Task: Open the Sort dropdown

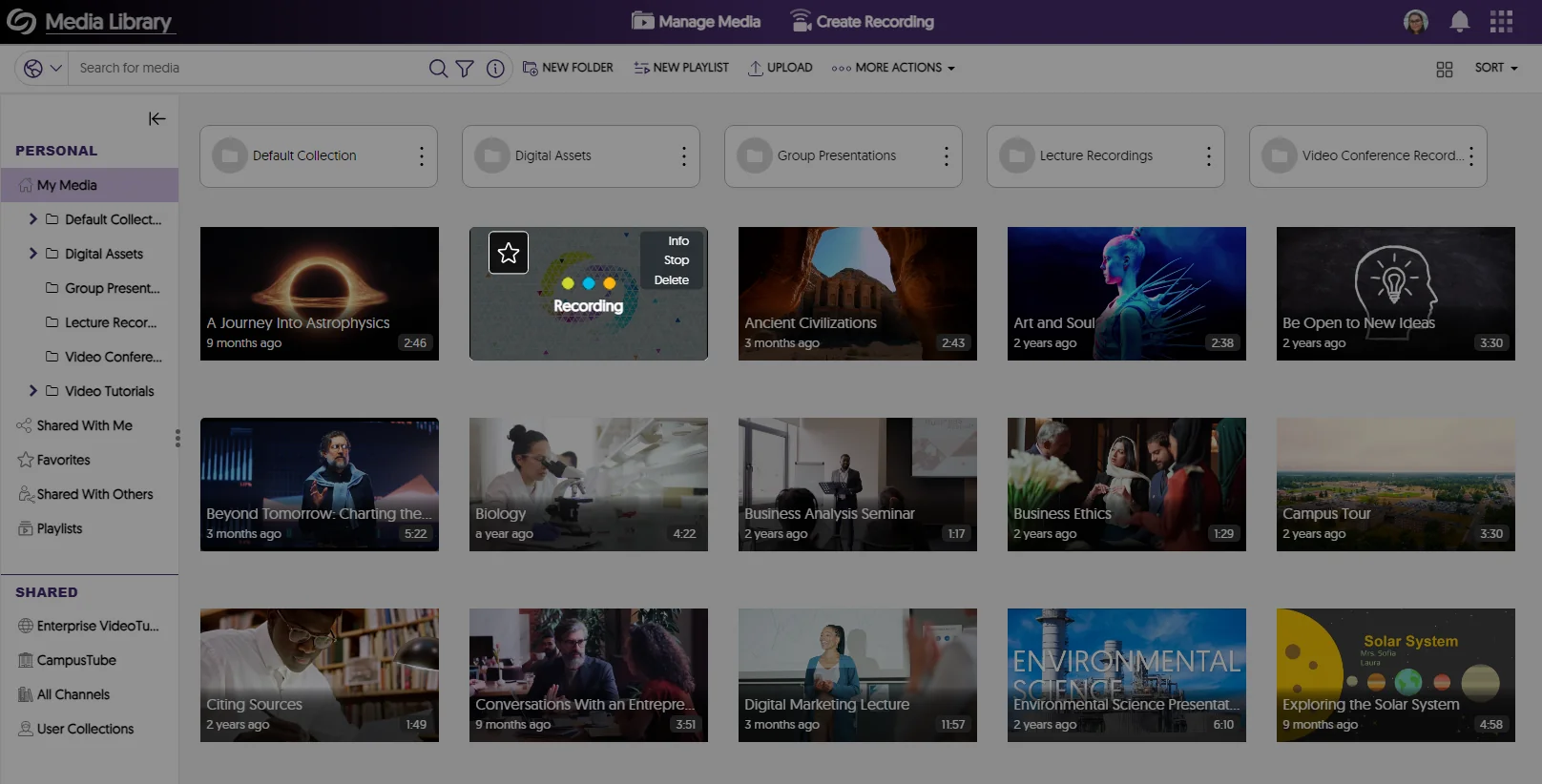Action: point(1495,68)
